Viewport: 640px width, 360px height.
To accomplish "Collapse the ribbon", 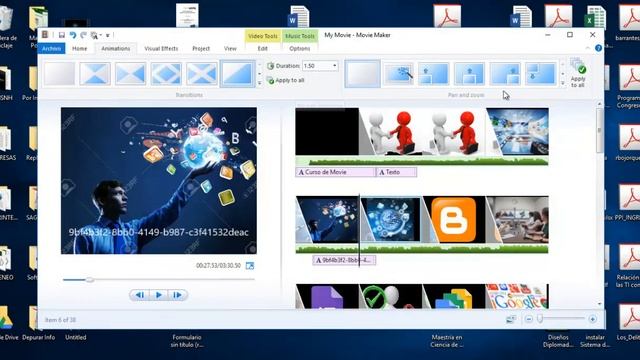I will (588, 48).
